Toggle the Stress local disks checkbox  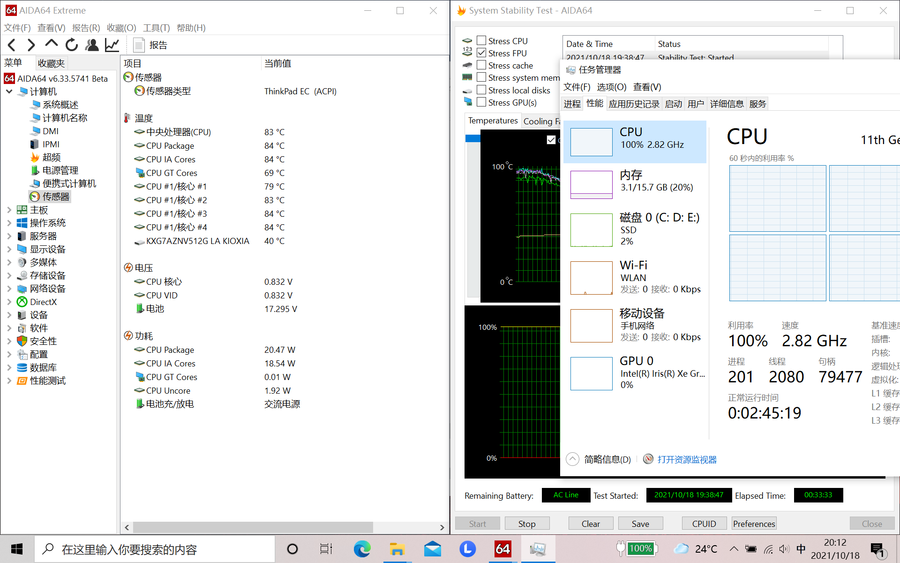point(481,90)
